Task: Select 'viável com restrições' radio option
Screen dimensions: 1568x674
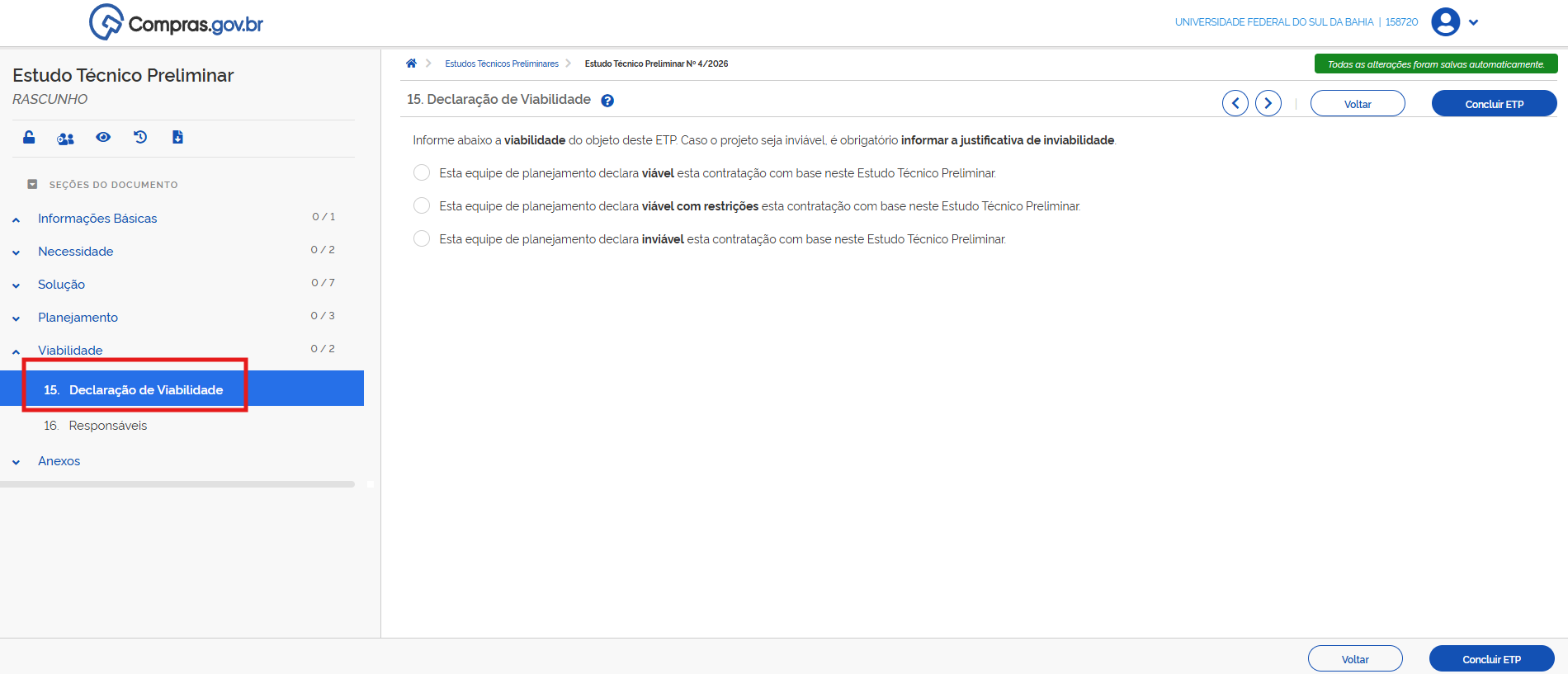Action: click(x=422, y=206)
